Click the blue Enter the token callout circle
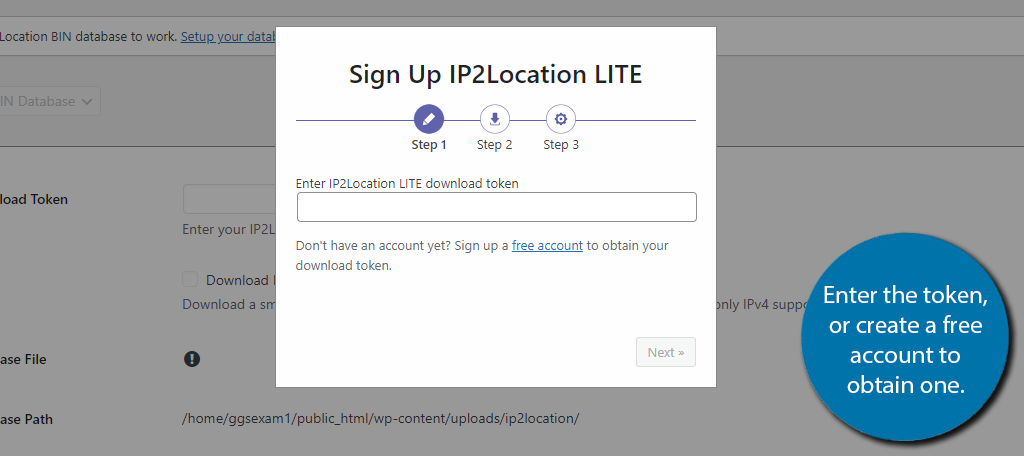Image resolution: width=1024 pixels, height=456 pixels. [x=905, y=337]
